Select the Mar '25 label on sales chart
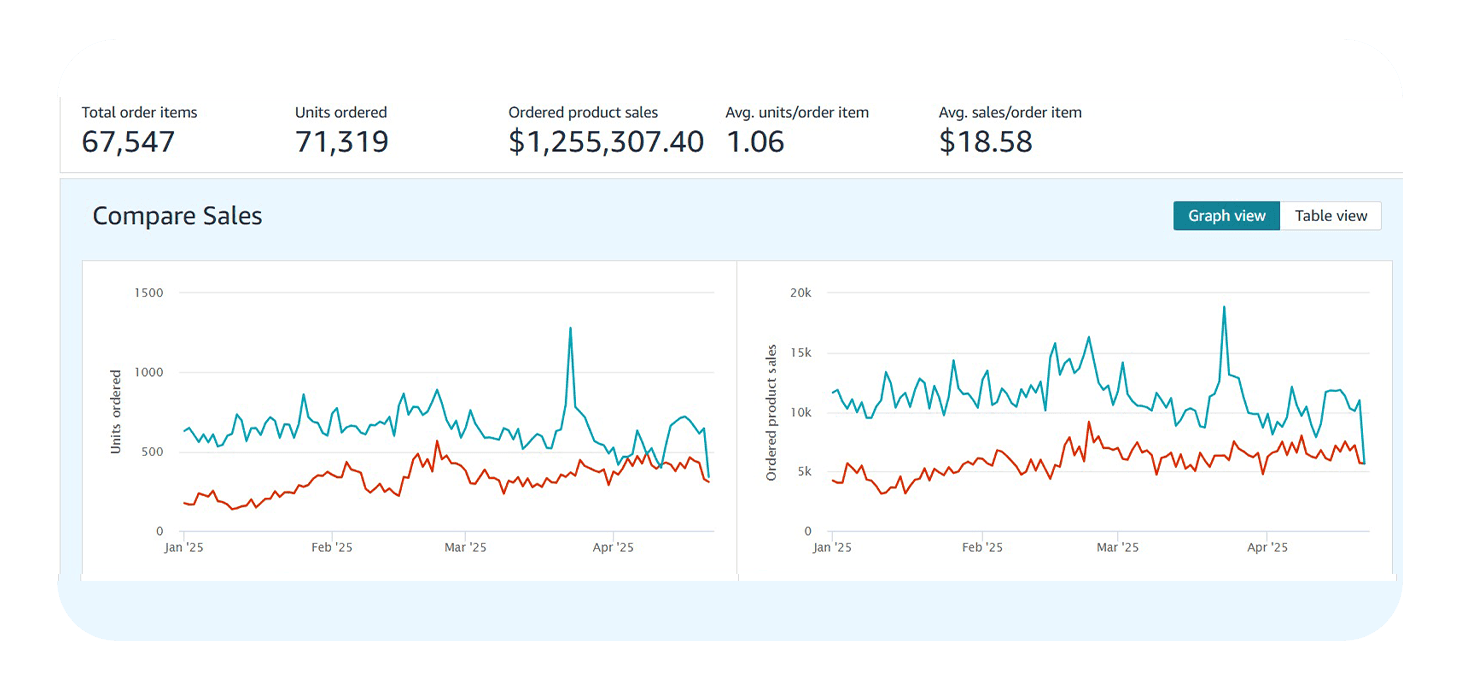Viewport: 1460px width, 680px height. (x=1117, y=547)
